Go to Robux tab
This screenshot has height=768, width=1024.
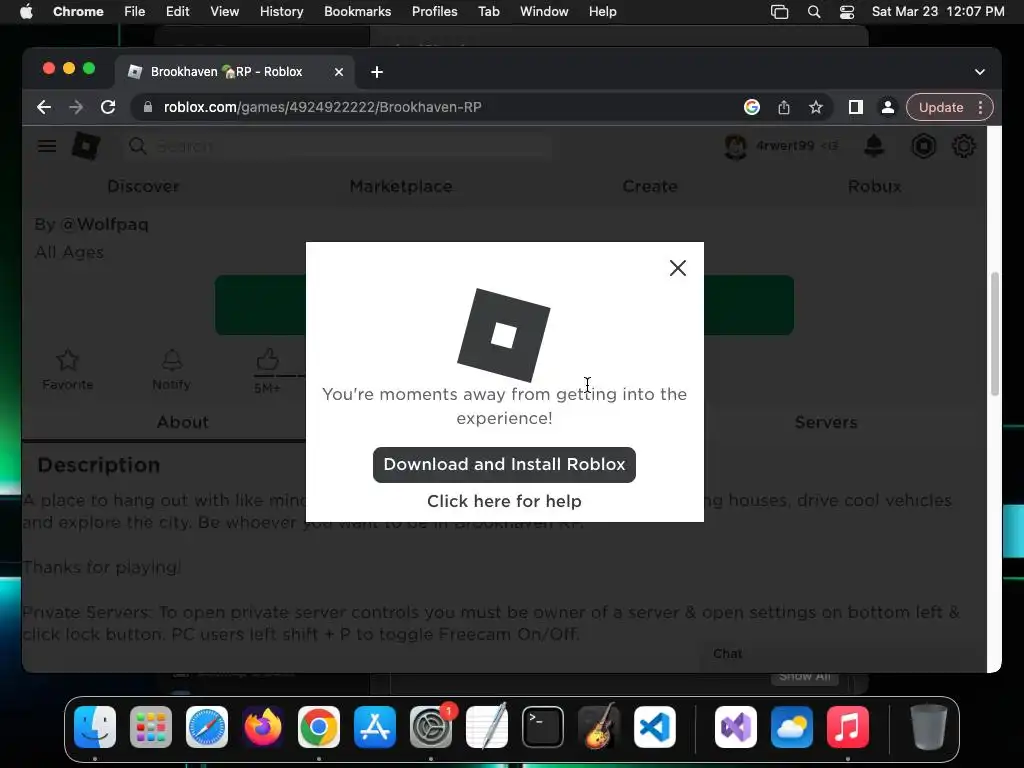pyautogui.click(x=874, y=186)
